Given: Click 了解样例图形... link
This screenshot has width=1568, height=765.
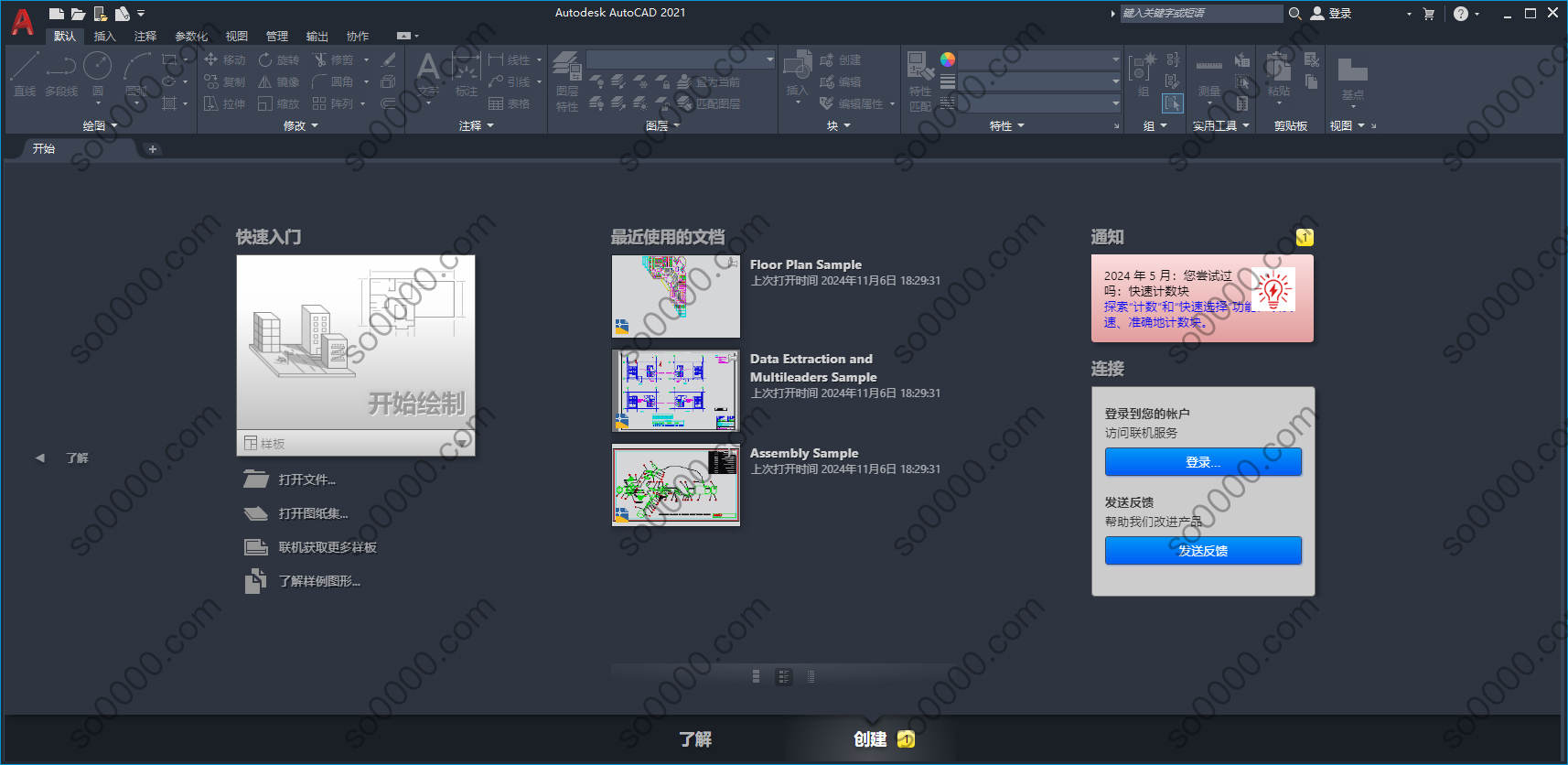Looking at the screenshot, I should pos(319,581).
